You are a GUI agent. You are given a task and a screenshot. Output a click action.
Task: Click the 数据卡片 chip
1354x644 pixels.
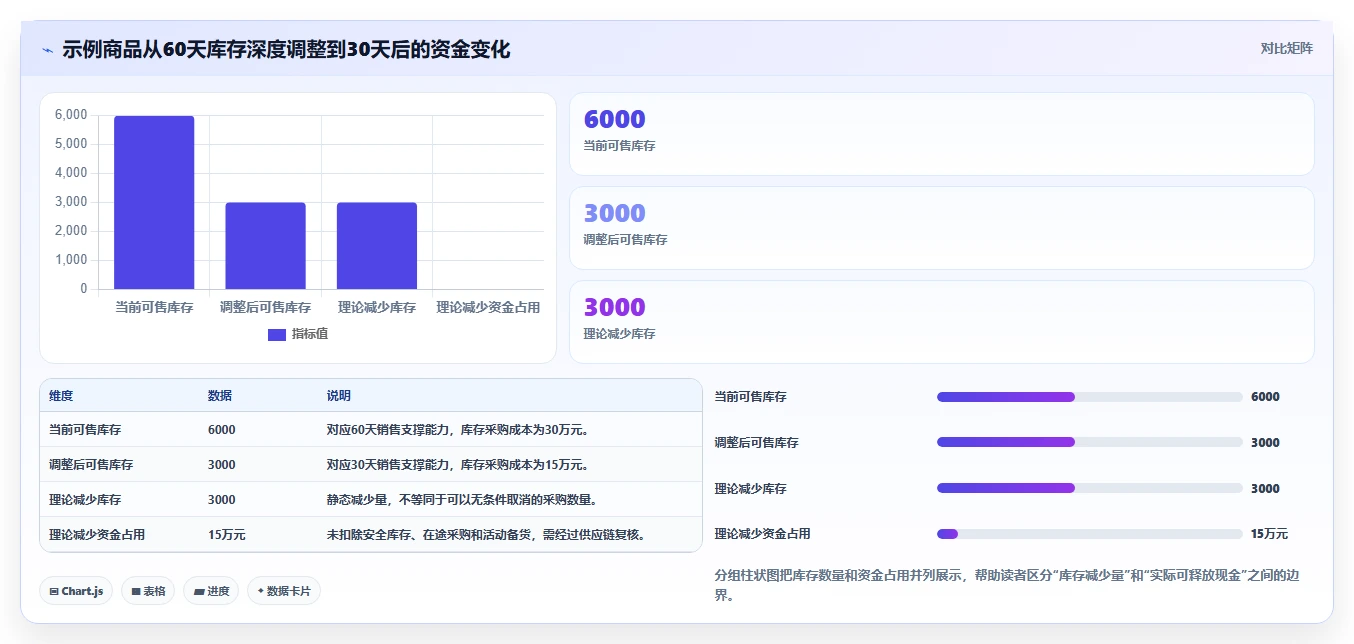tap(284, 591)
